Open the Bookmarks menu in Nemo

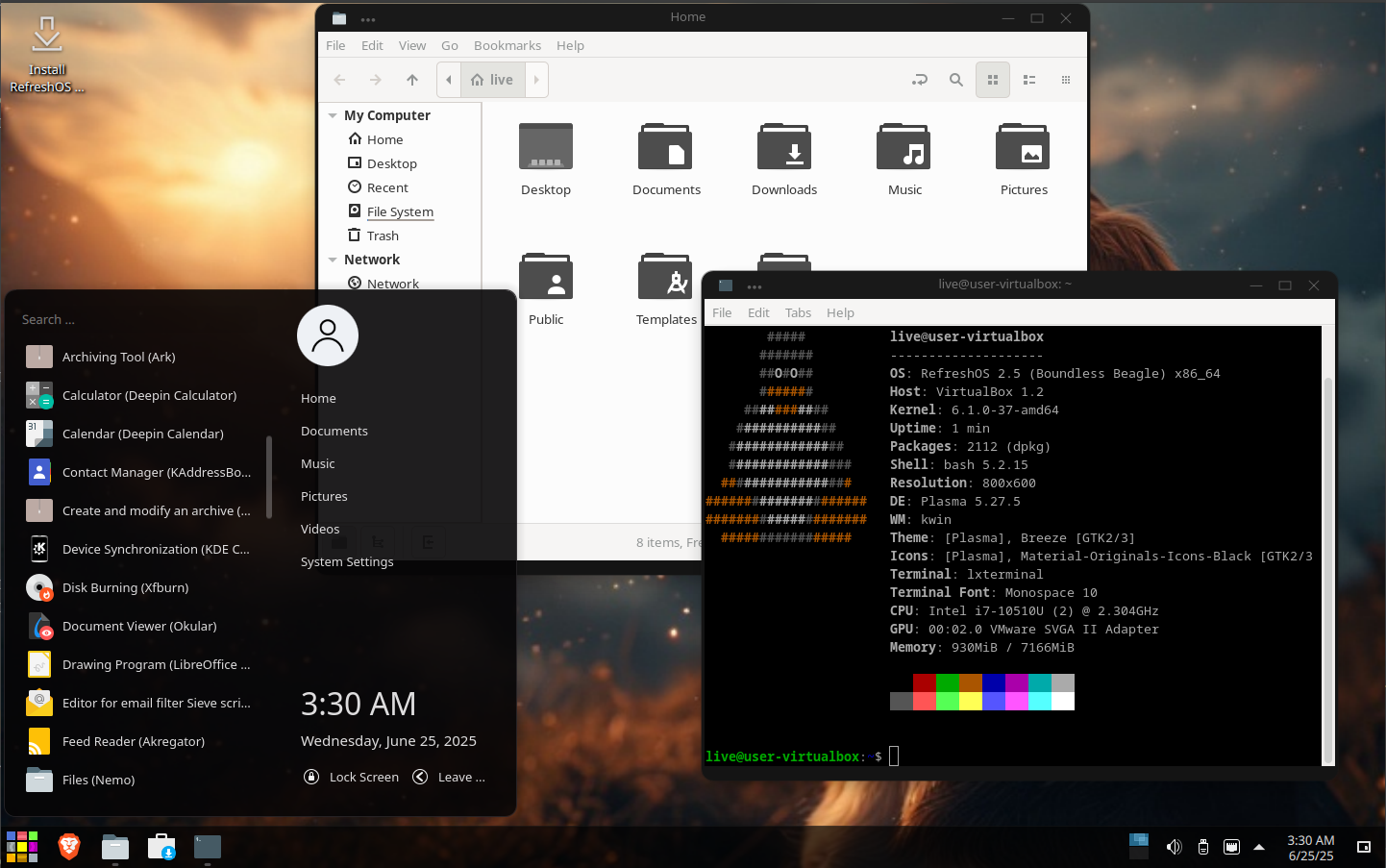pos(507,45)
